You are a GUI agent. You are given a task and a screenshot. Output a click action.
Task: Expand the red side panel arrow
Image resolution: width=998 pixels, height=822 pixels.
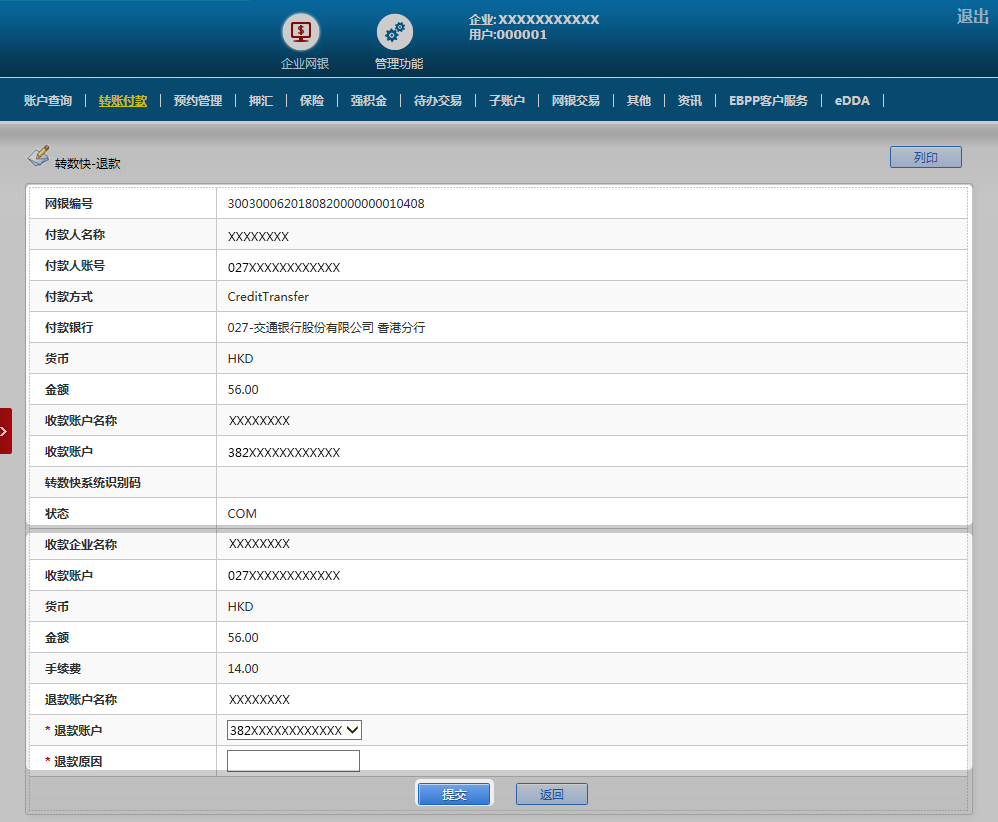tap(5, 431)
